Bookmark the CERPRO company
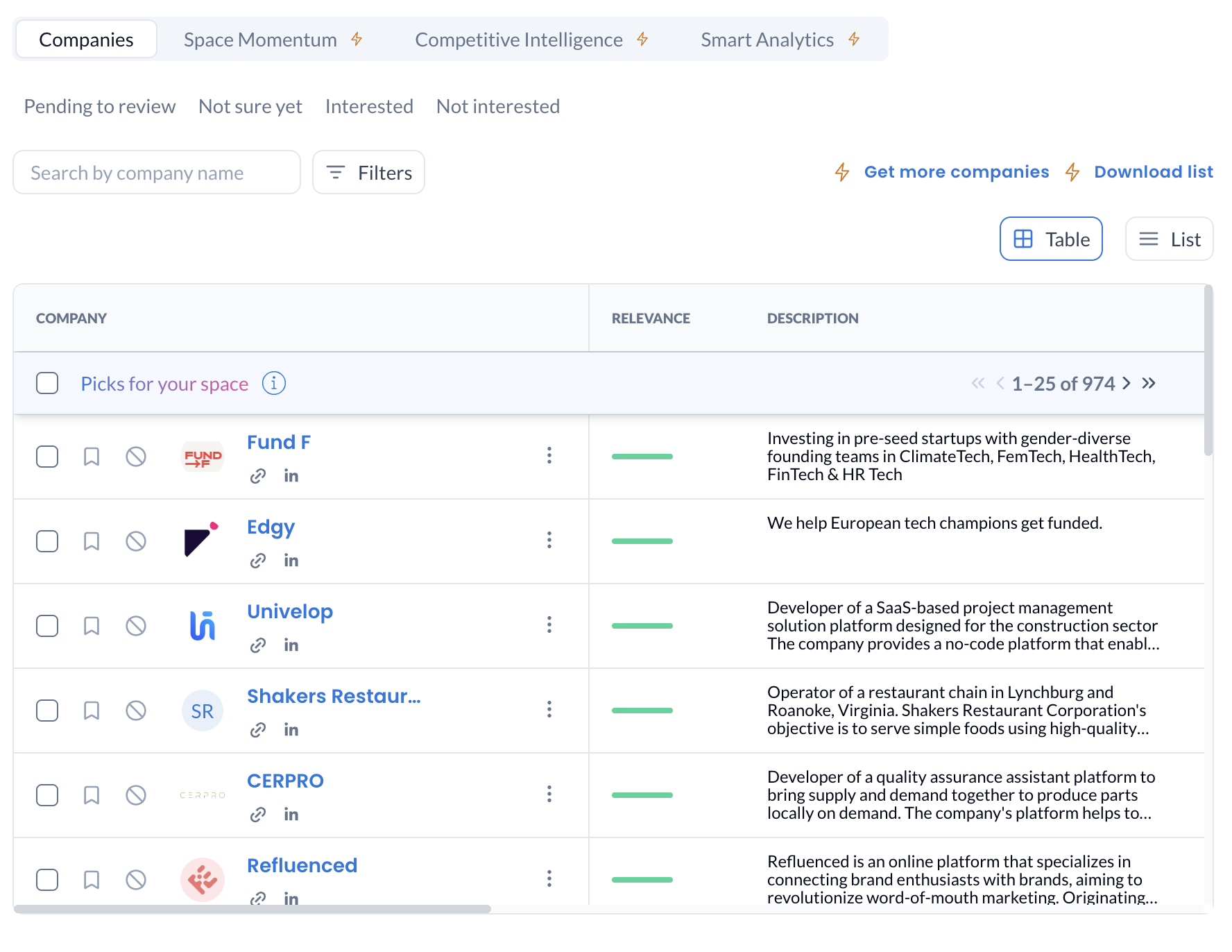 pyautogui.click(x=92, y=795)
